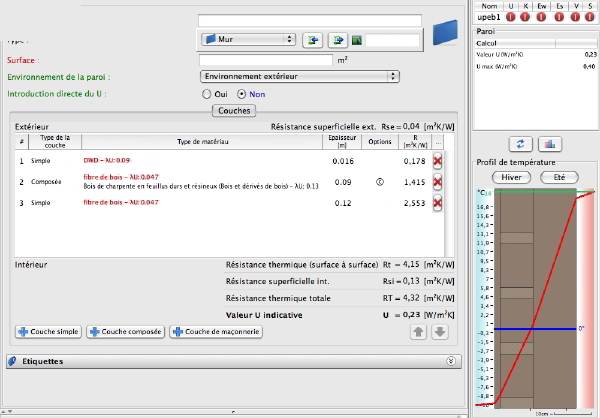Click the Surface m² input field
This screenshot has width=600, height=418.
[x=266, y=60]
